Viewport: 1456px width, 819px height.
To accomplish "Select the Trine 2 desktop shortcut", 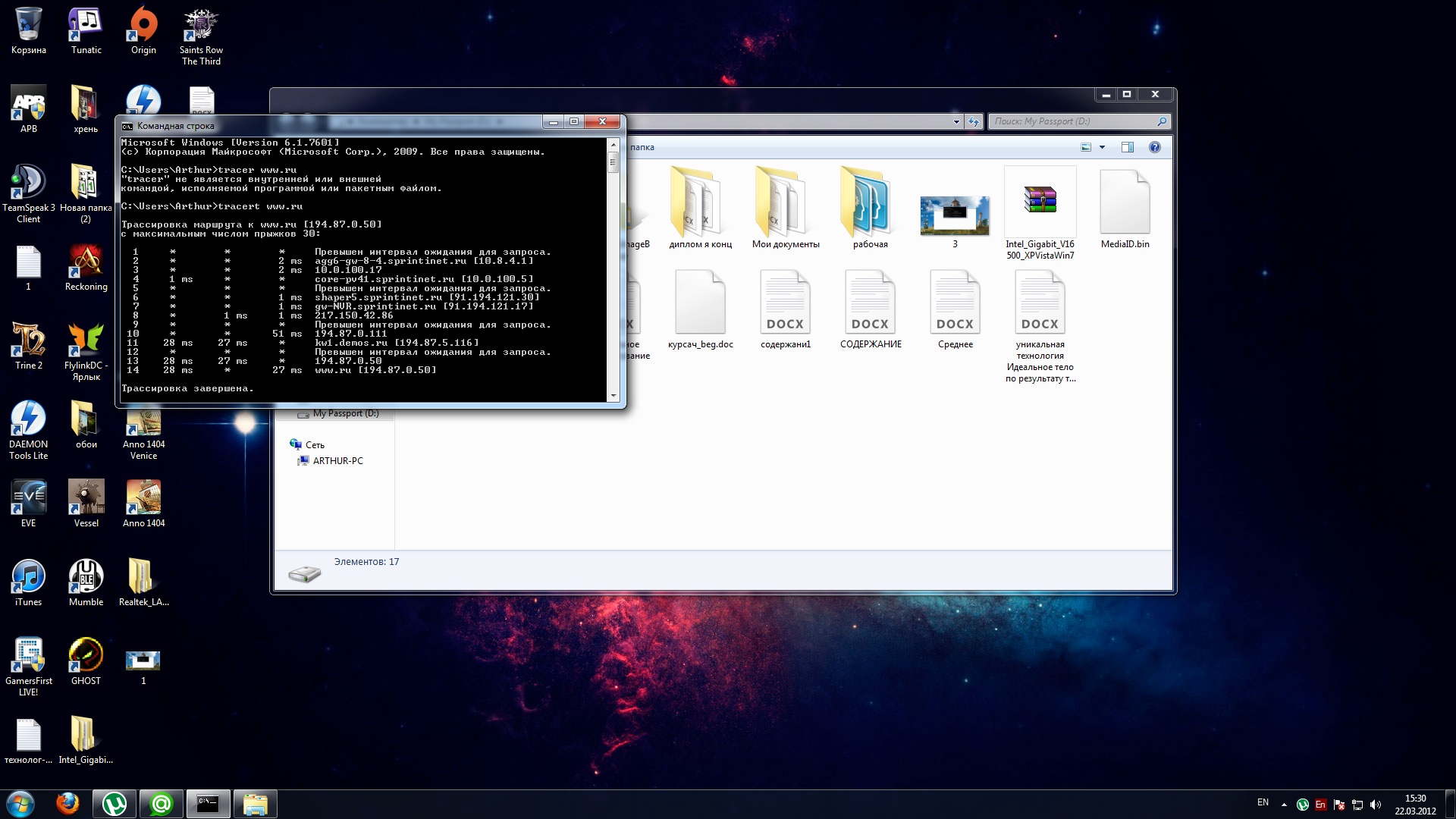I will (28, 346).
